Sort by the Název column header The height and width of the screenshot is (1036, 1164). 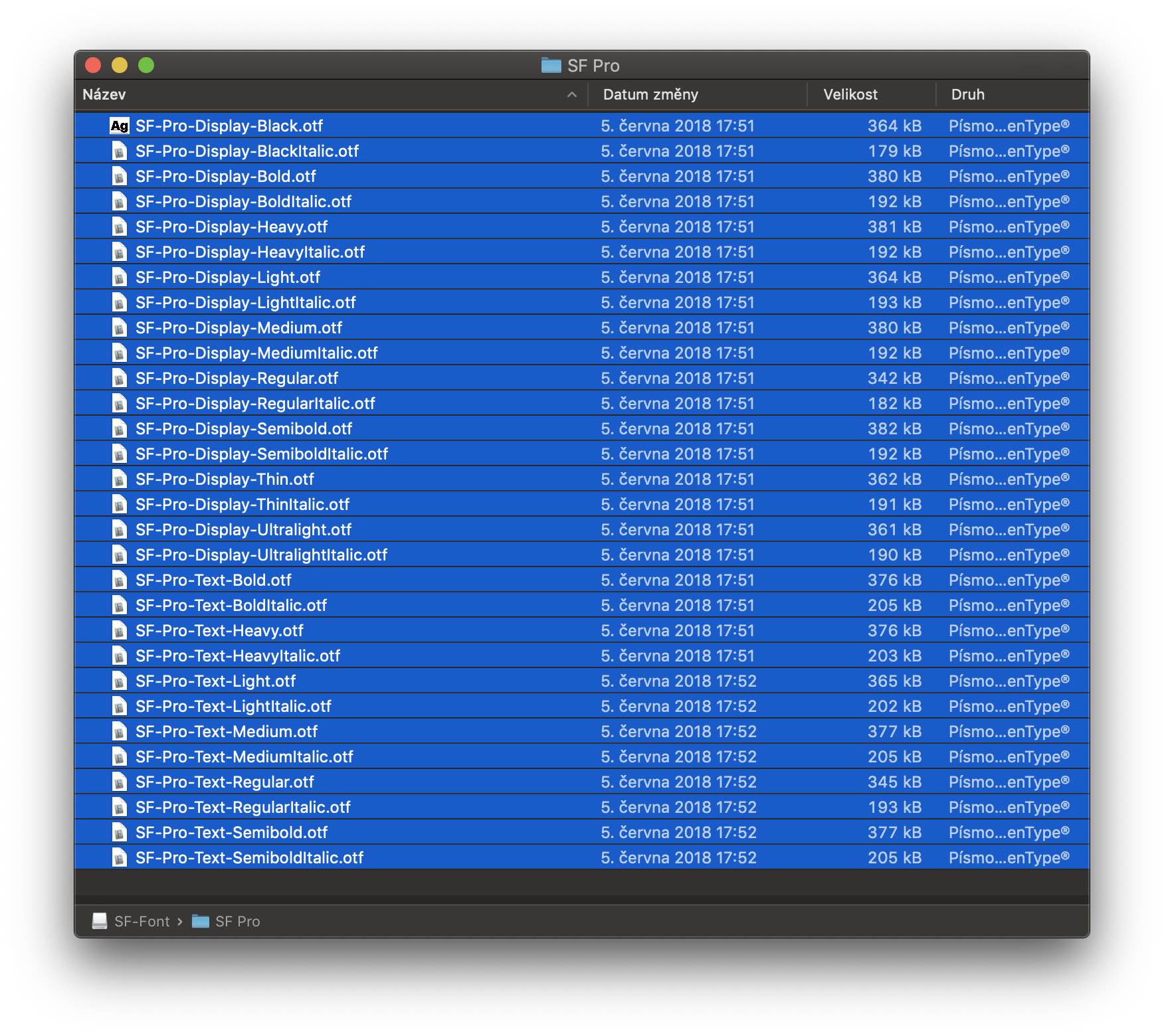click(104, 94)
